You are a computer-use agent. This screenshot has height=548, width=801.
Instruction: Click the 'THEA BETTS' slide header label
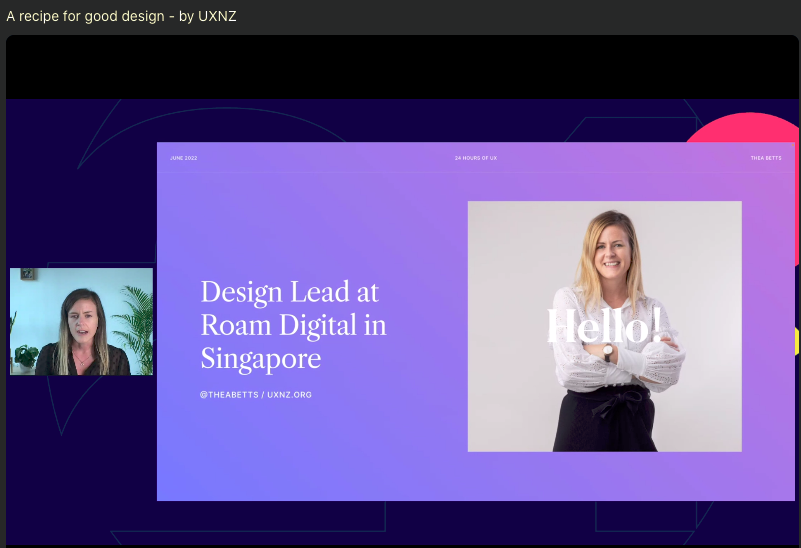coord(766,158)
